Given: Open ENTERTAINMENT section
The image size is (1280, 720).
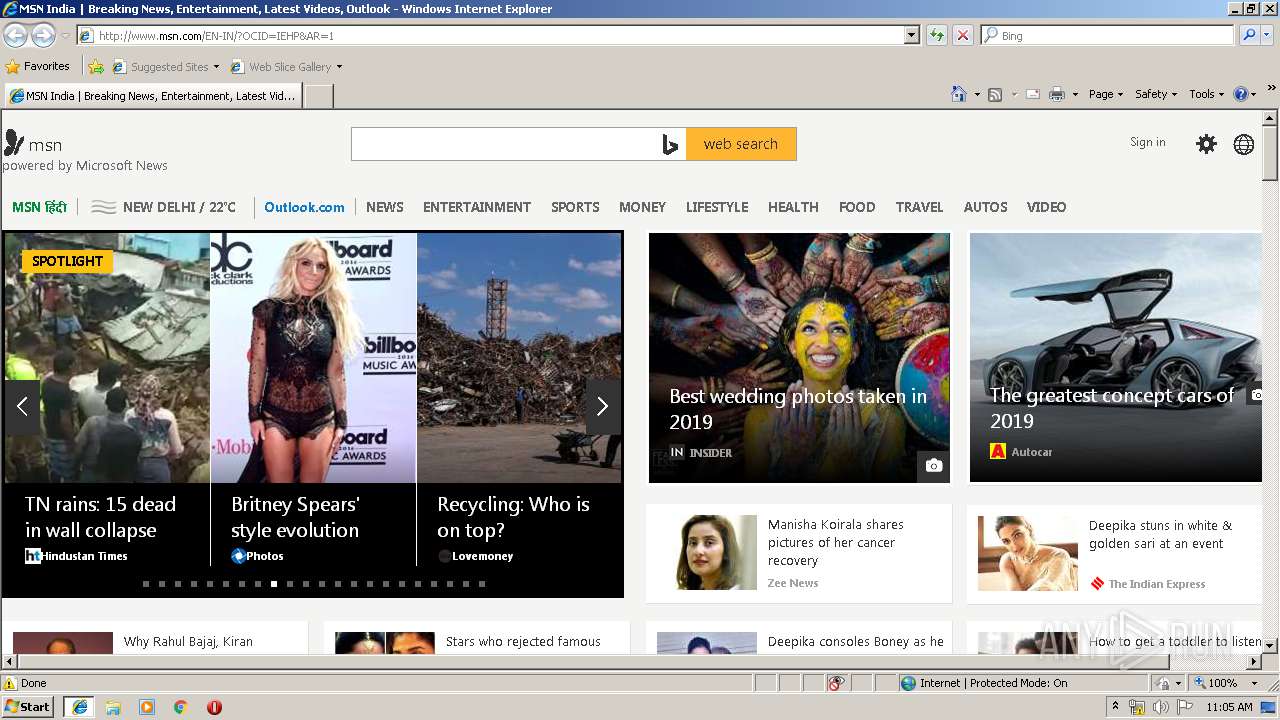Looking at the screenshot, I should (477, 207).
